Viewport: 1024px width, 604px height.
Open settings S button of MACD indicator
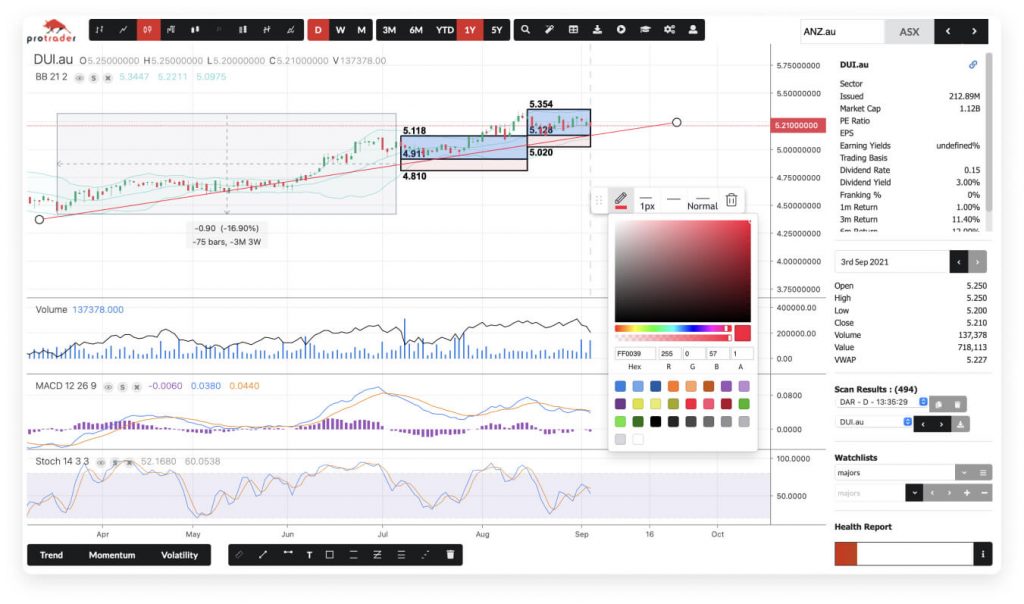pyautogui.click(x=122, y=387)
